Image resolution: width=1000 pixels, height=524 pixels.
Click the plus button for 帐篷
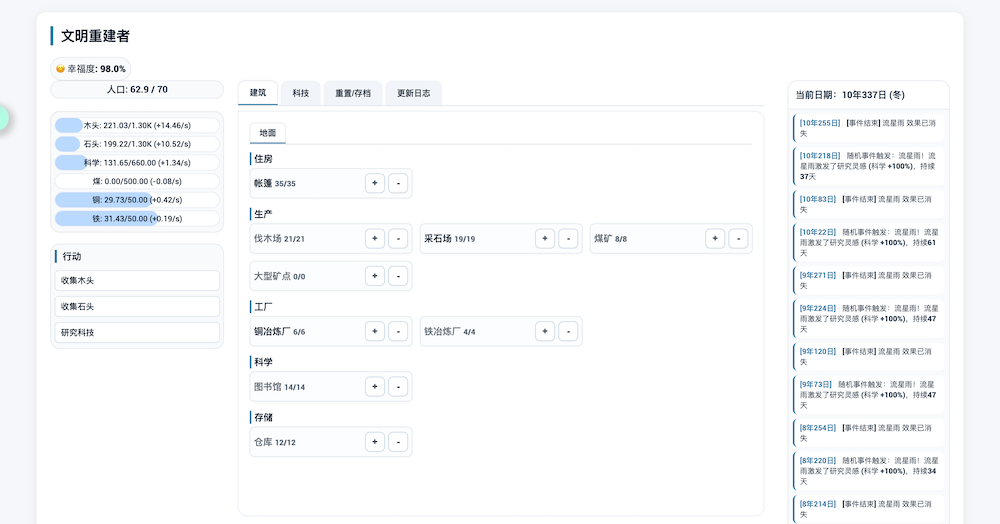point(375,183)
